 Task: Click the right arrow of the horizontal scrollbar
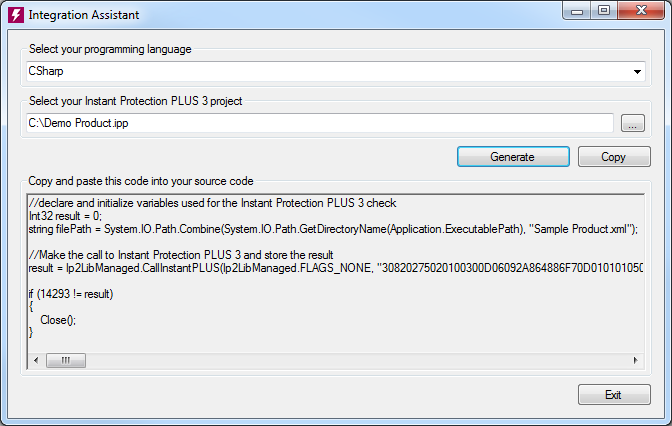[x=636, y=360]
